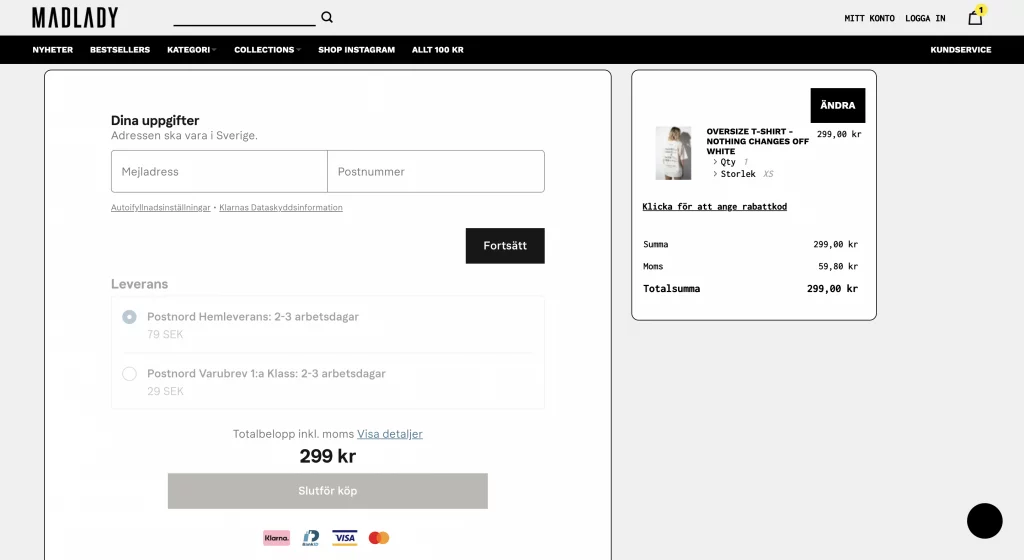Expand the Collections dropdown menu
1024x560 pixels.
(267, 50)
